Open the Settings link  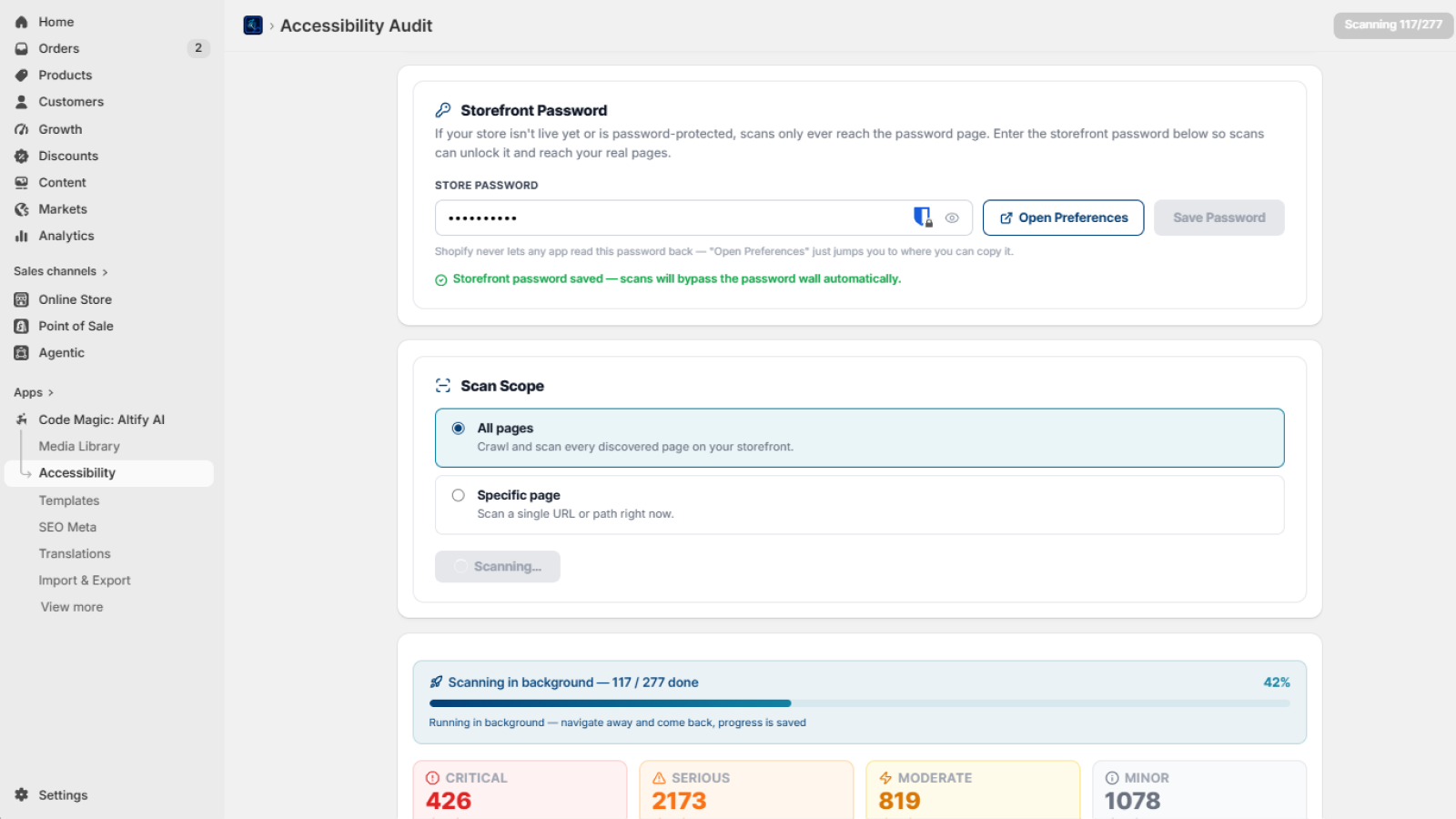pos(63,794)
